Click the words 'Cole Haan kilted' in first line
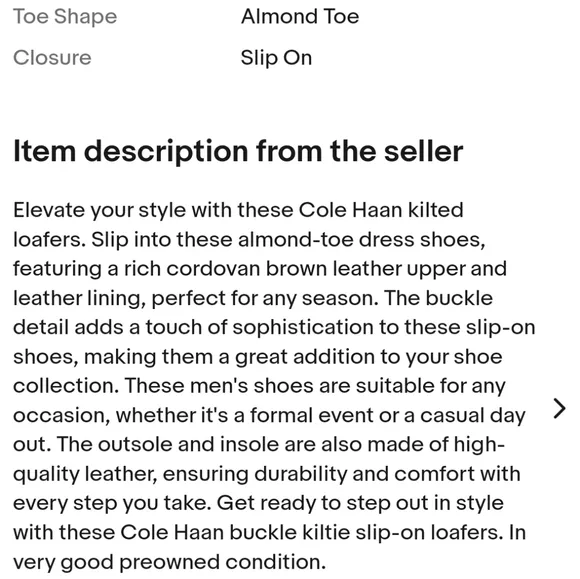This screenshot has width=580, height=579. click(381, 210)
